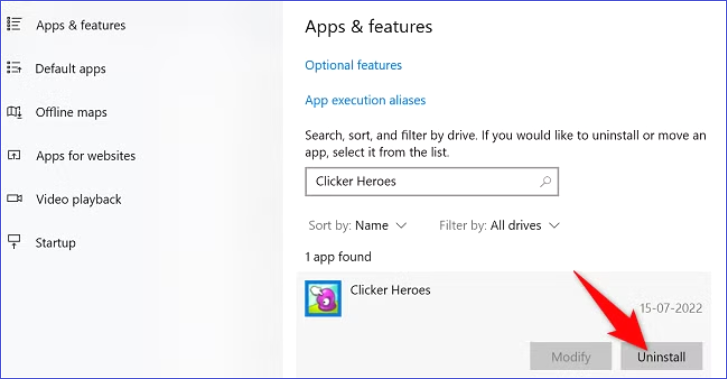Screen dimensions: 727x379
Task: Click the Video playback camera icon
Action: (x=14, y=199)
